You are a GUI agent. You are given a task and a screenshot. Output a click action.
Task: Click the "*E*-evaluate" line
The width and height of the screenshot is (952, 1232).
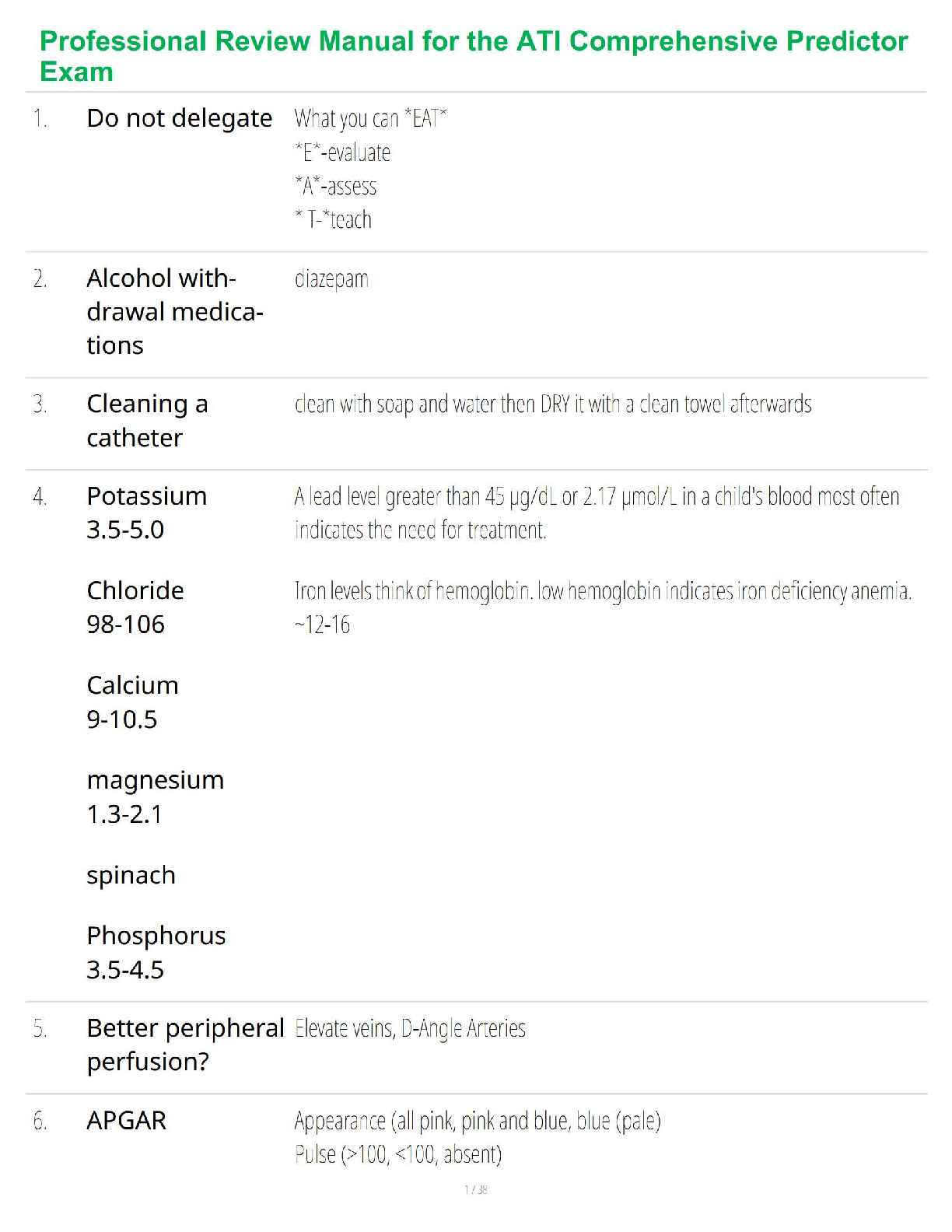[342, 152]
